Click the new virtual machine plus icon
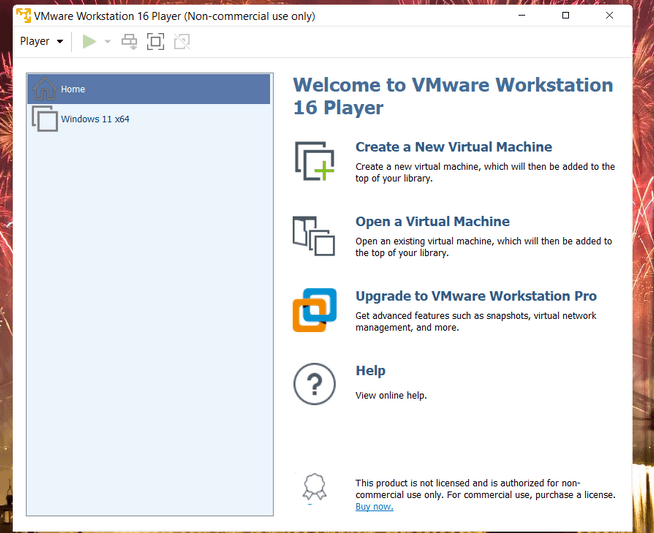Image resolution: width=654 pixels, height=533 pixels. [314, 161]
